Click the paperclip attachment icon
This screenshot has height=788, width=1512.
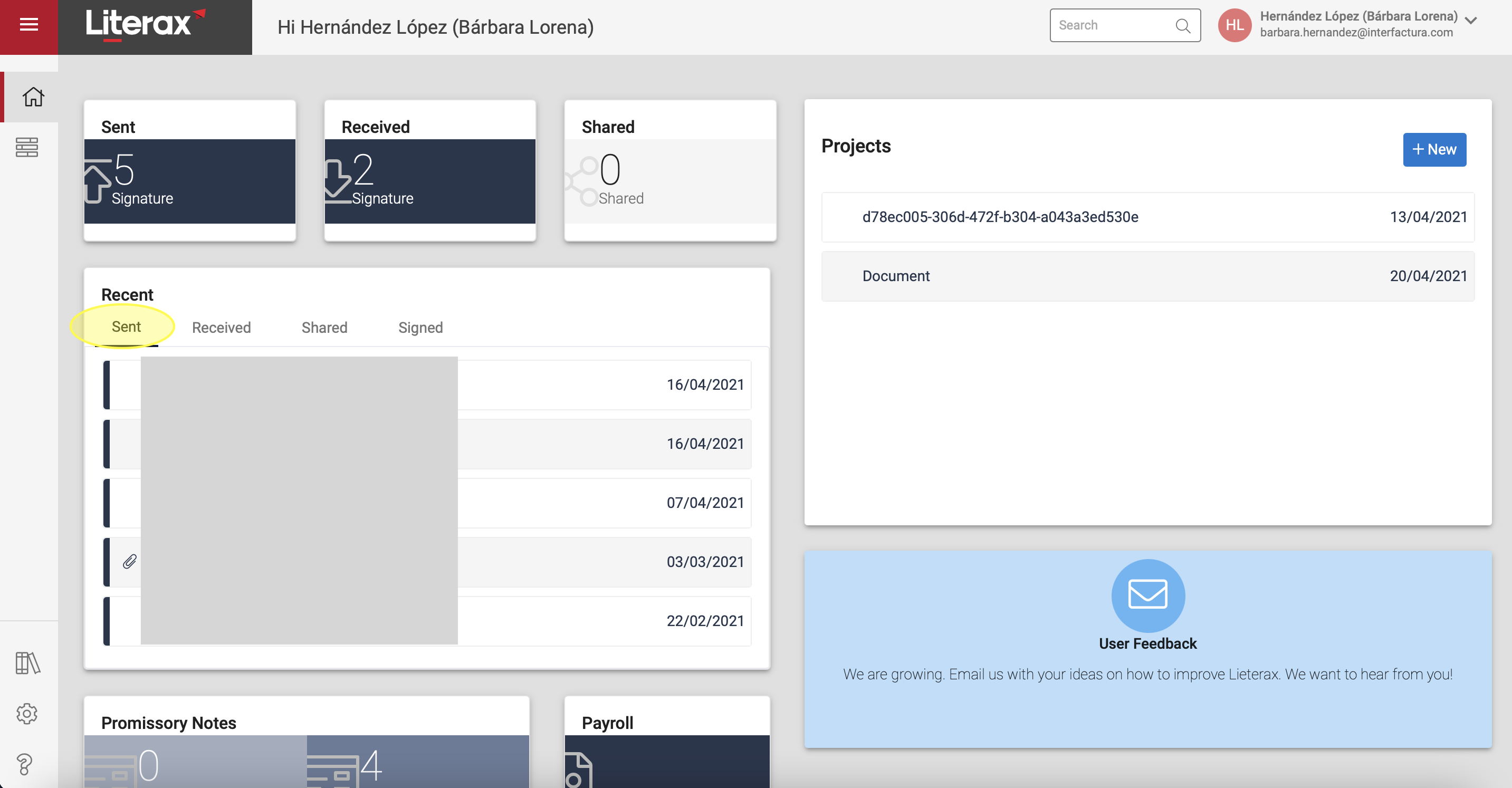(130, 562)
